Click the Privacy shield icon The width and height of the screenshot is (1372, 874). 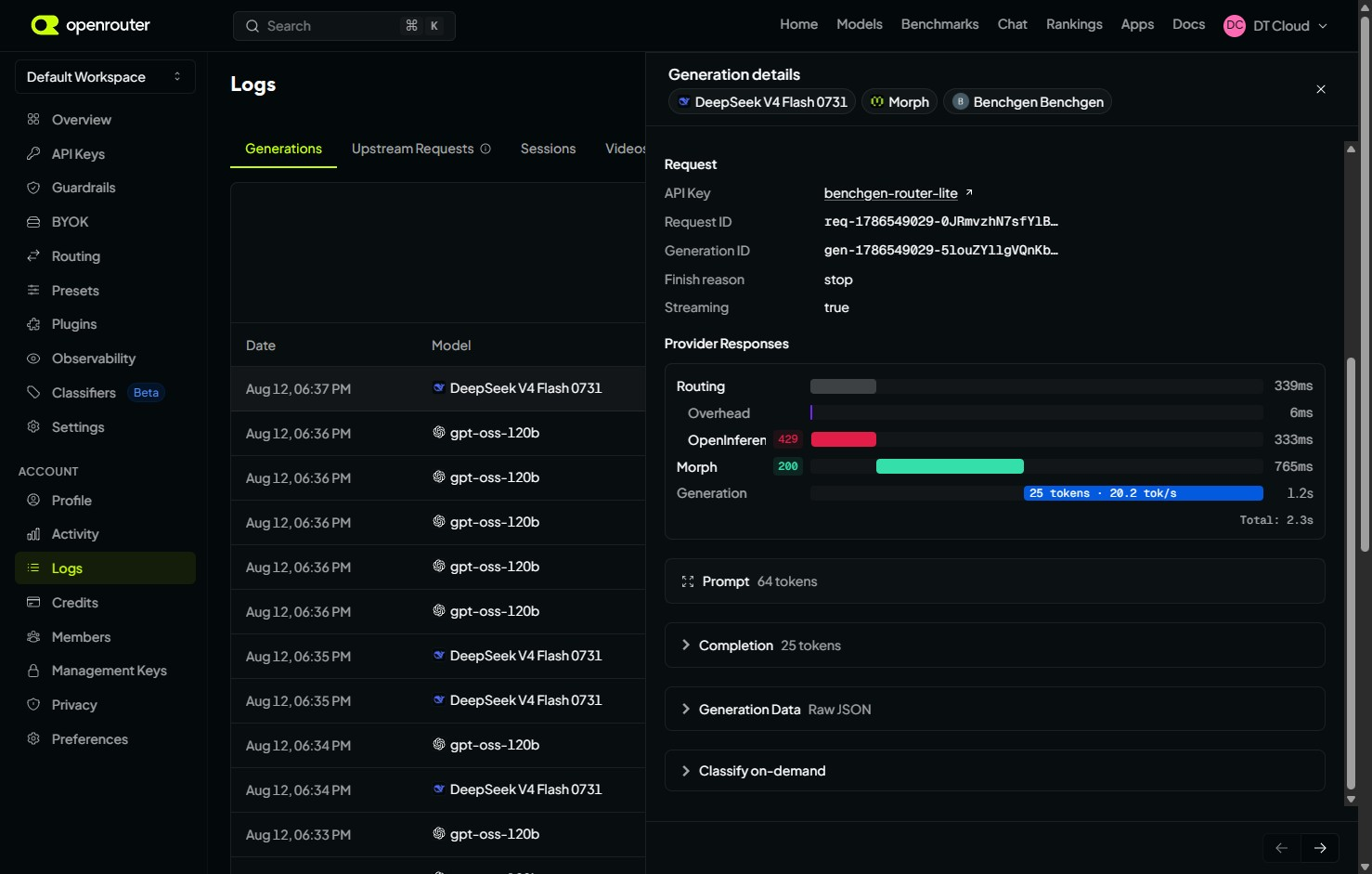pyautogui.click(x=33, y=704)
